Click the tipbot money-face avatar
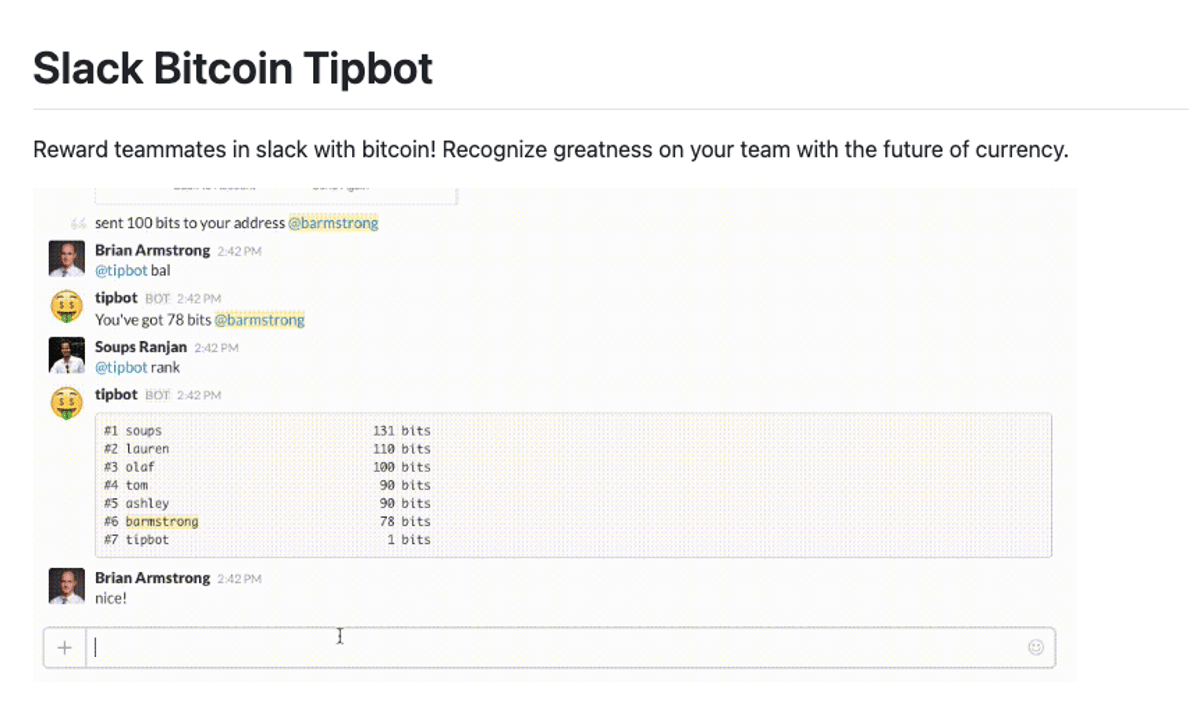This screenshot has width=1200, height=721. pos(66,305)
